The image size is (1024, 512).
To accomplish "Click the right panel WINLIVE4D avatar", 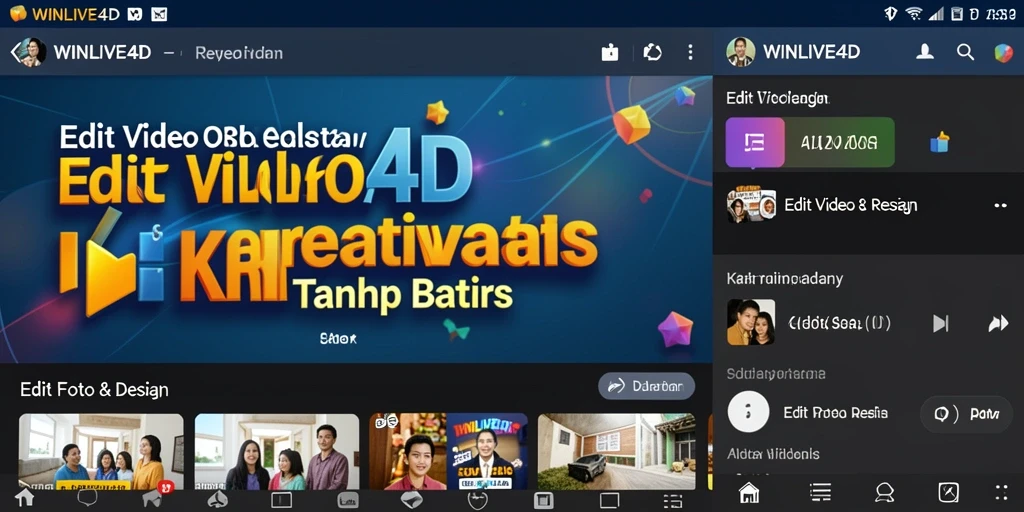I will 741,52.
